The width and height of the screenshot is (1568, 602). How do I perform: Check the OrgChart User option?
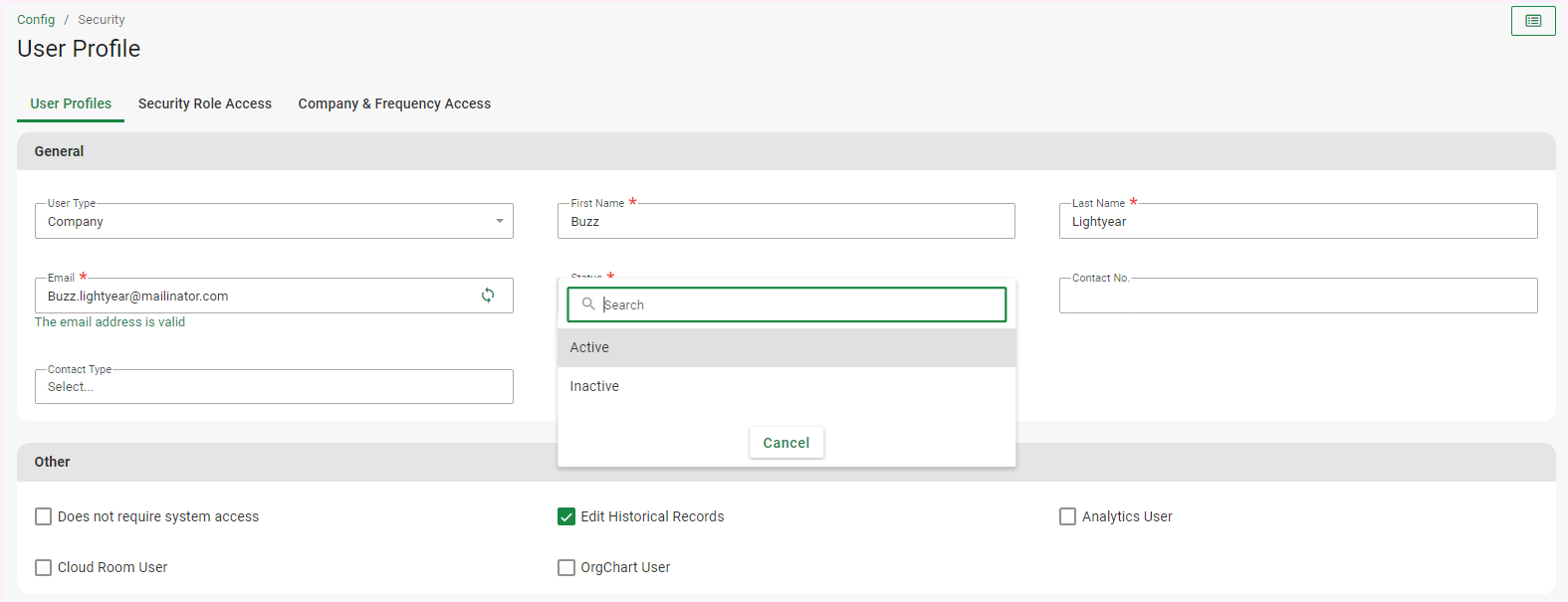click(x=566, y=567)
